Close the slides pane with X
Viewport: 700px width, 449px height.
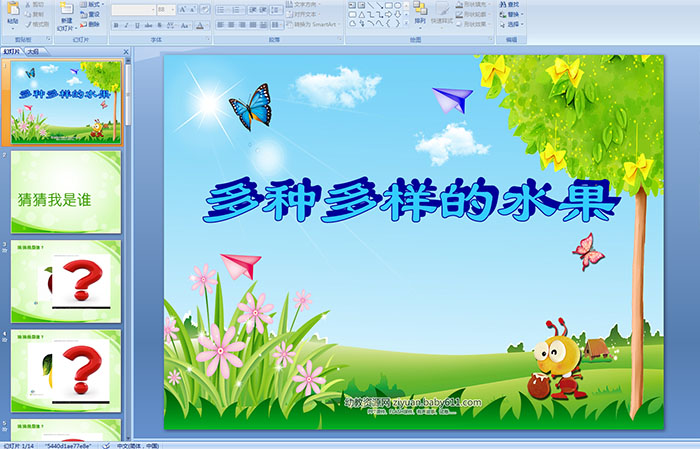(126, 52)
